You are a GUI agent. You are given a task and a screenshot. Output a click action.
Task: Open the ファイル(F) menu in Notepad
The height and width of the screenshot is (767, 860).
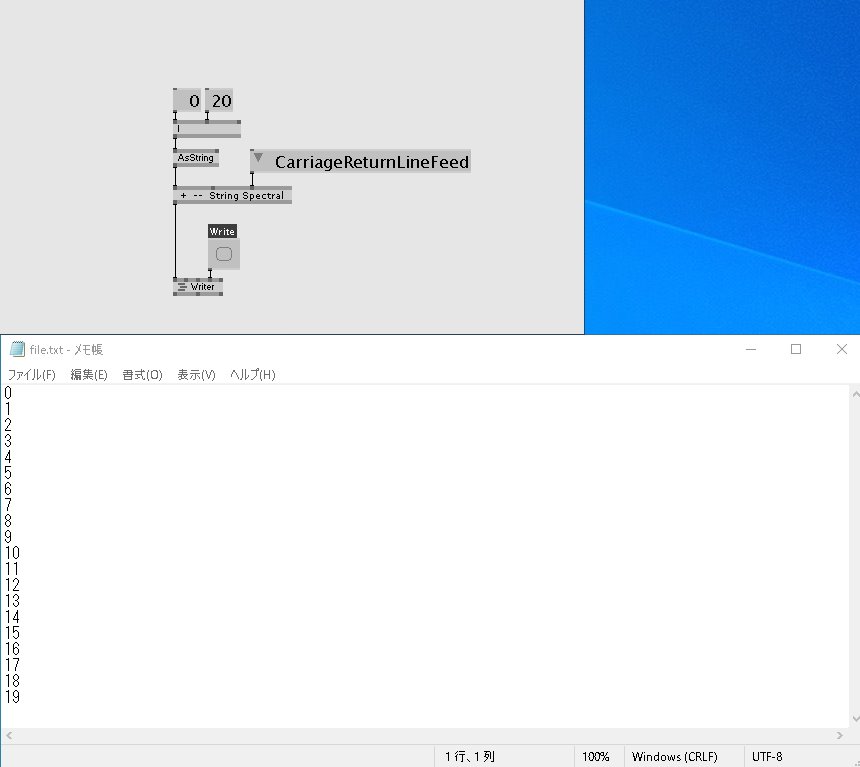tap(31, 375)
